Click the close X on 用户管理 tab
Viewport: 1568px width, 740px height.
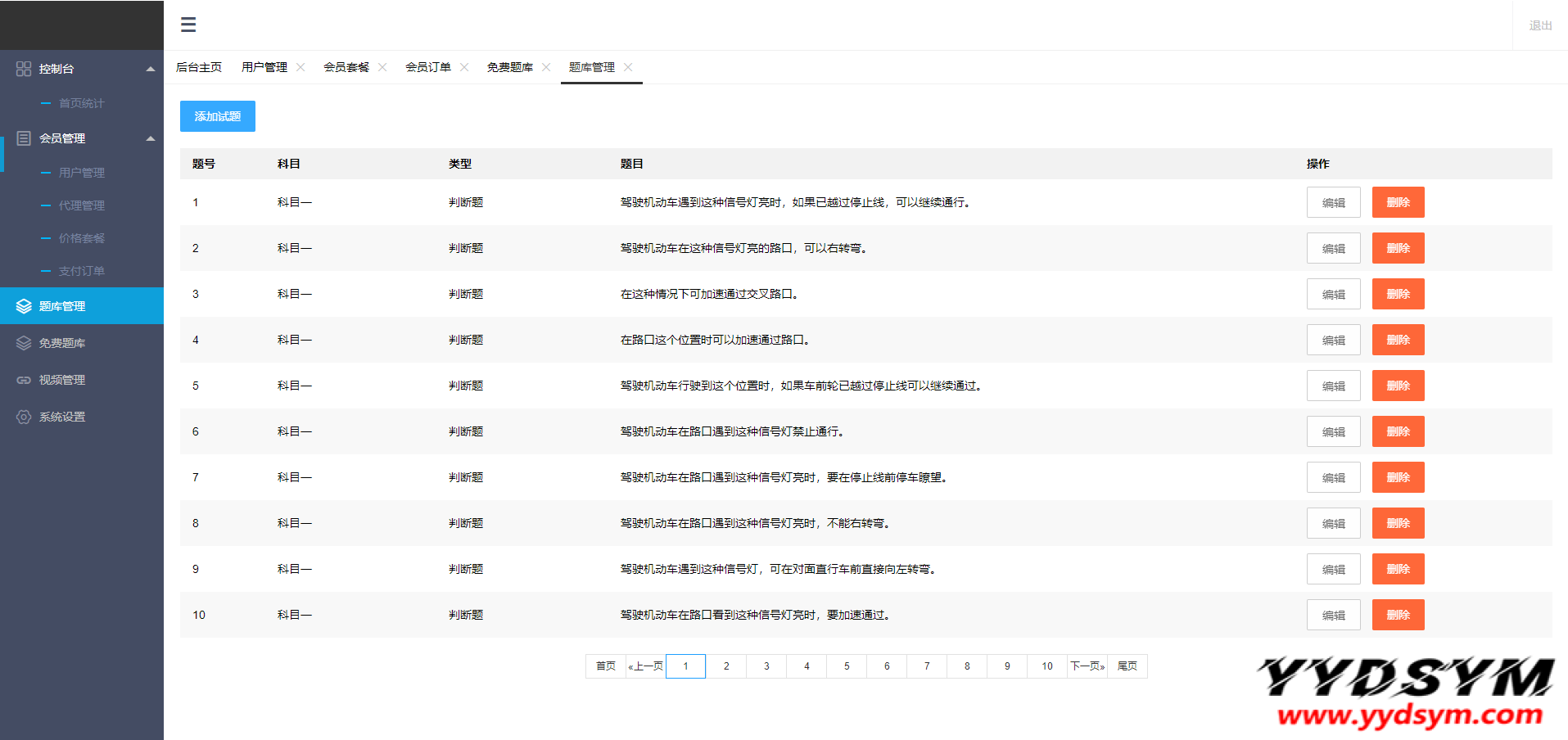(x=300, y=67)
